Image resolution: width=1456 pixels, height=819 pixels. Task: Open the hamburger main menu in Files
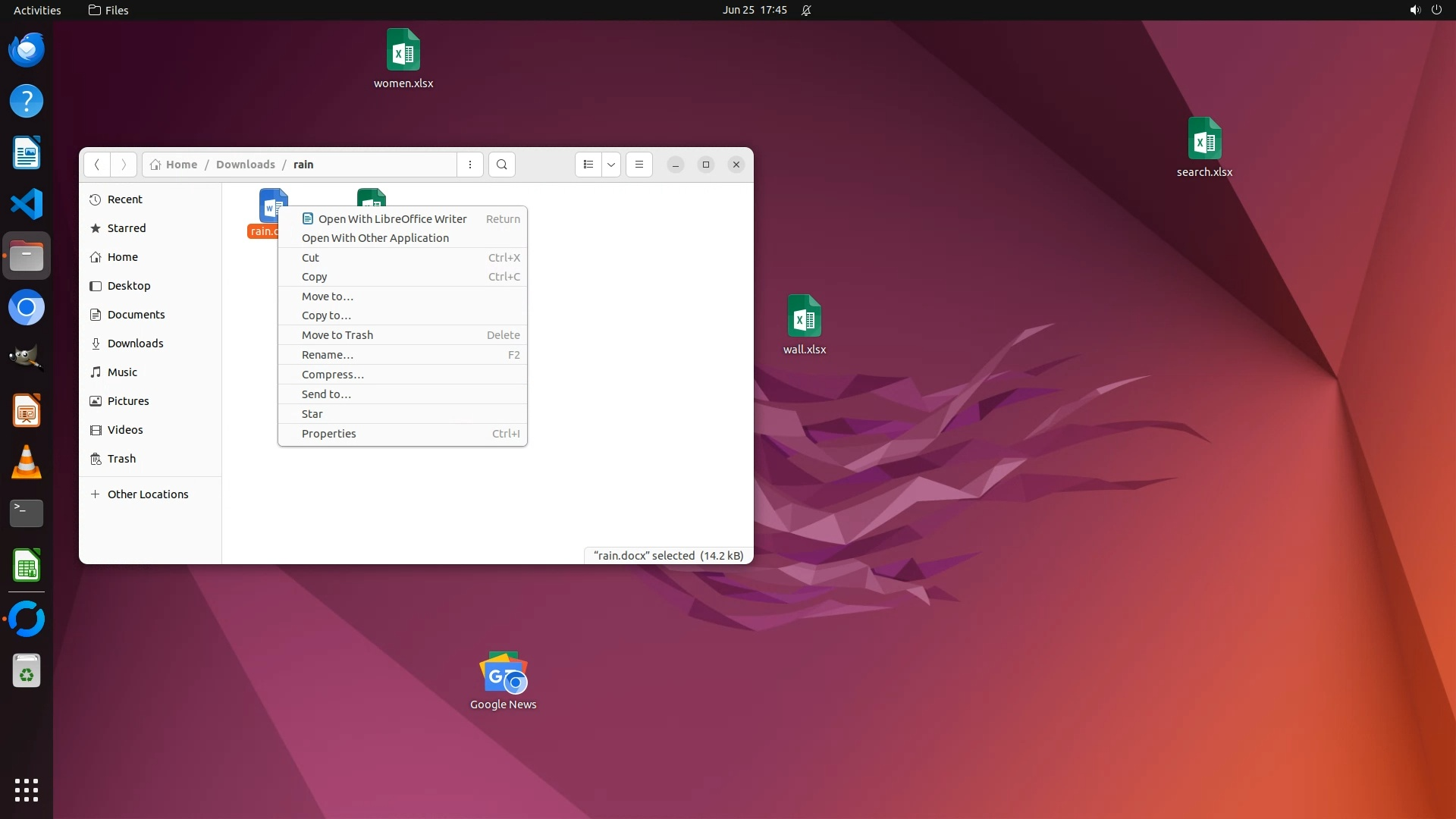pos(639,165)
